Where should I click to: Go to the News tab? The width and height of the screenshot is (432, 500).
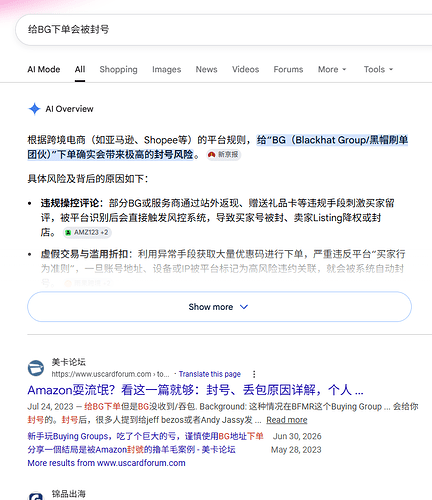pos(206,69)
